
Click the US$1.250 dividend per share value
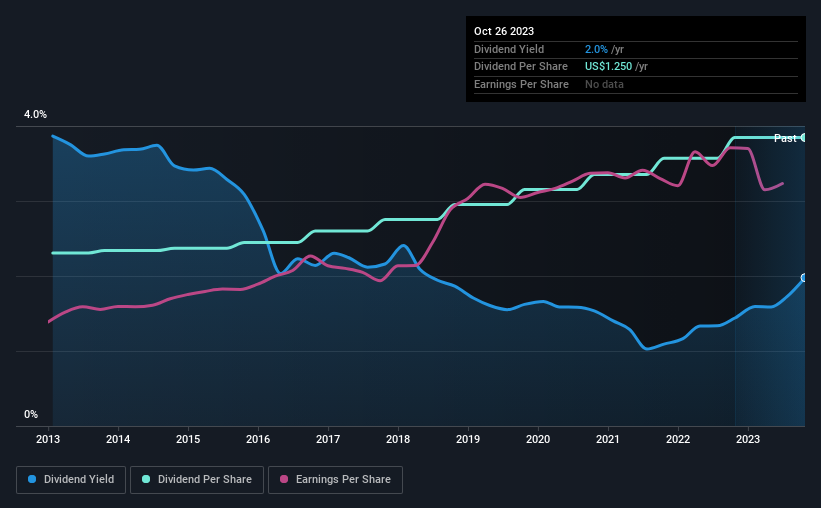pyautogui.click(x=608, y=67)
